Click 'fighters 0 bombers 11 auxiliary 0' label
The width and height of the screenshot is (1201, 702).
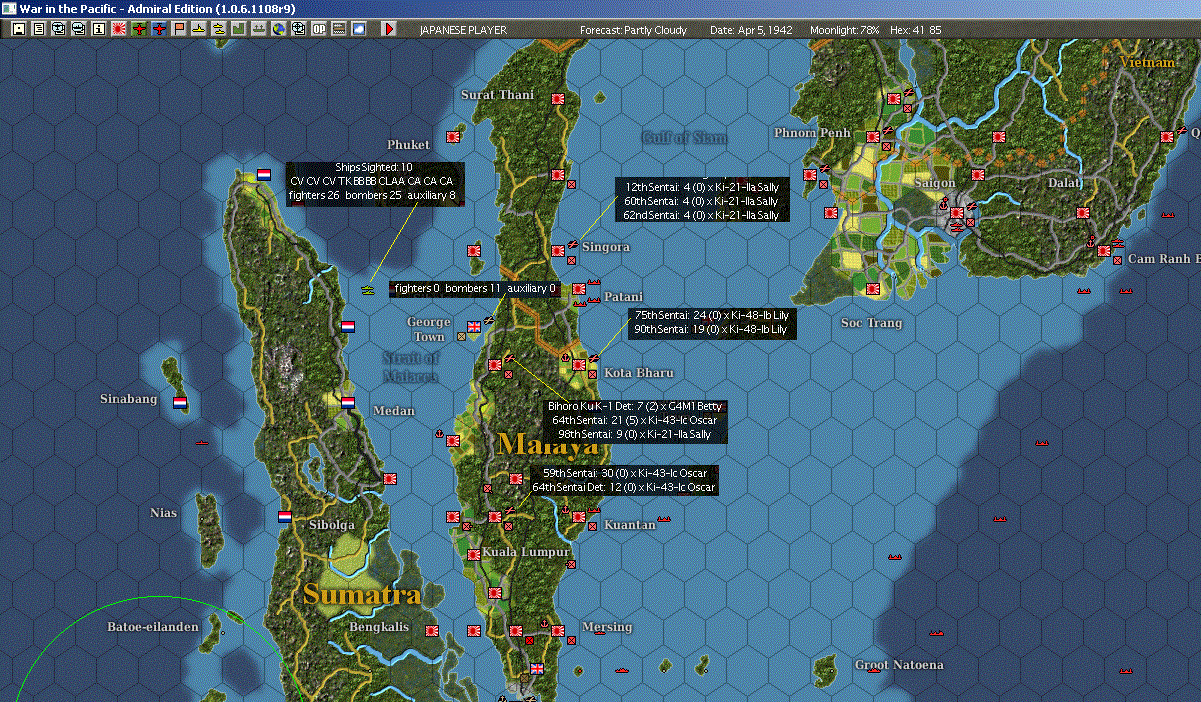click(x=475, y=289)
